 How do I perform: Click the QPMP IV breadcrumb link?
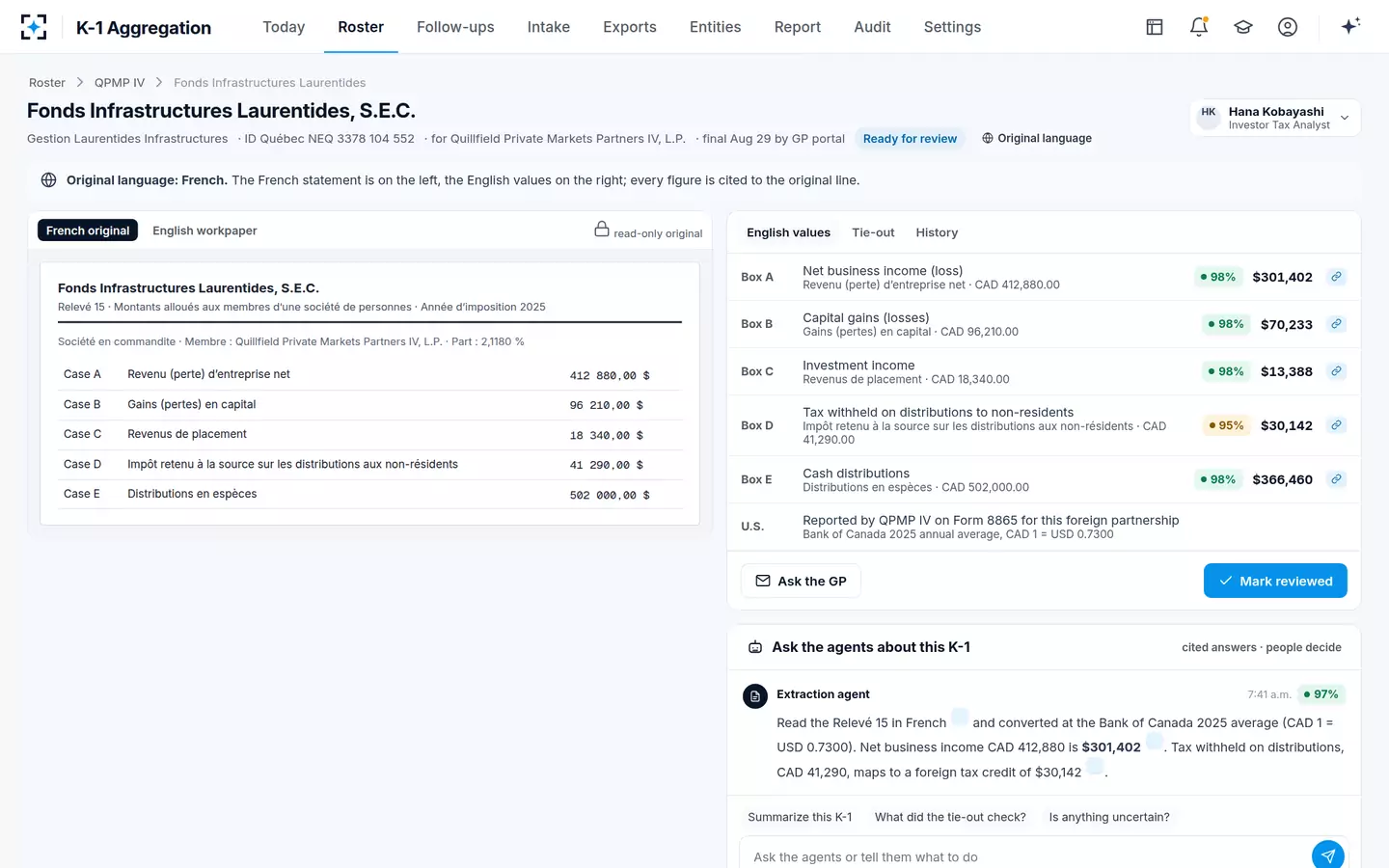pos(120,83)
